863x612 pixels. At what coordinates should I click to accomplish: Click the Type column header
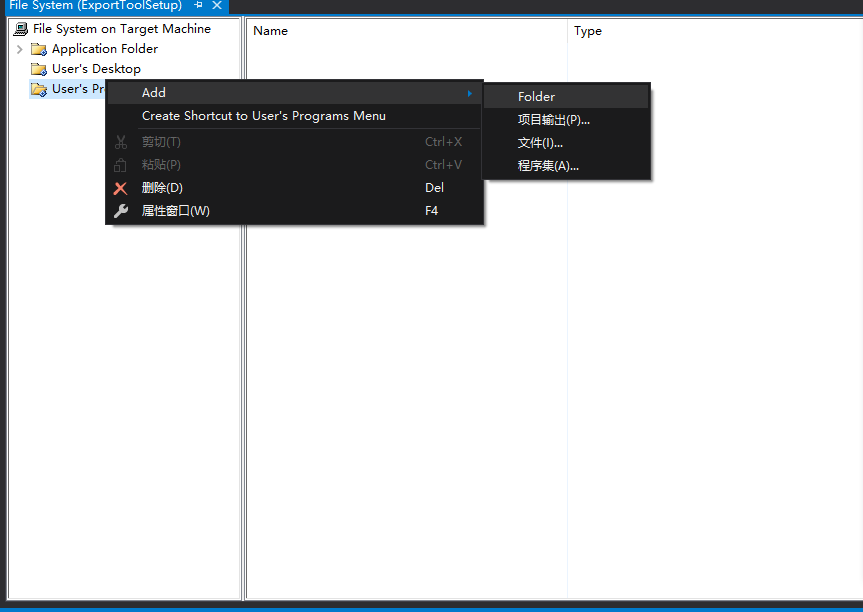coord(588,31)
